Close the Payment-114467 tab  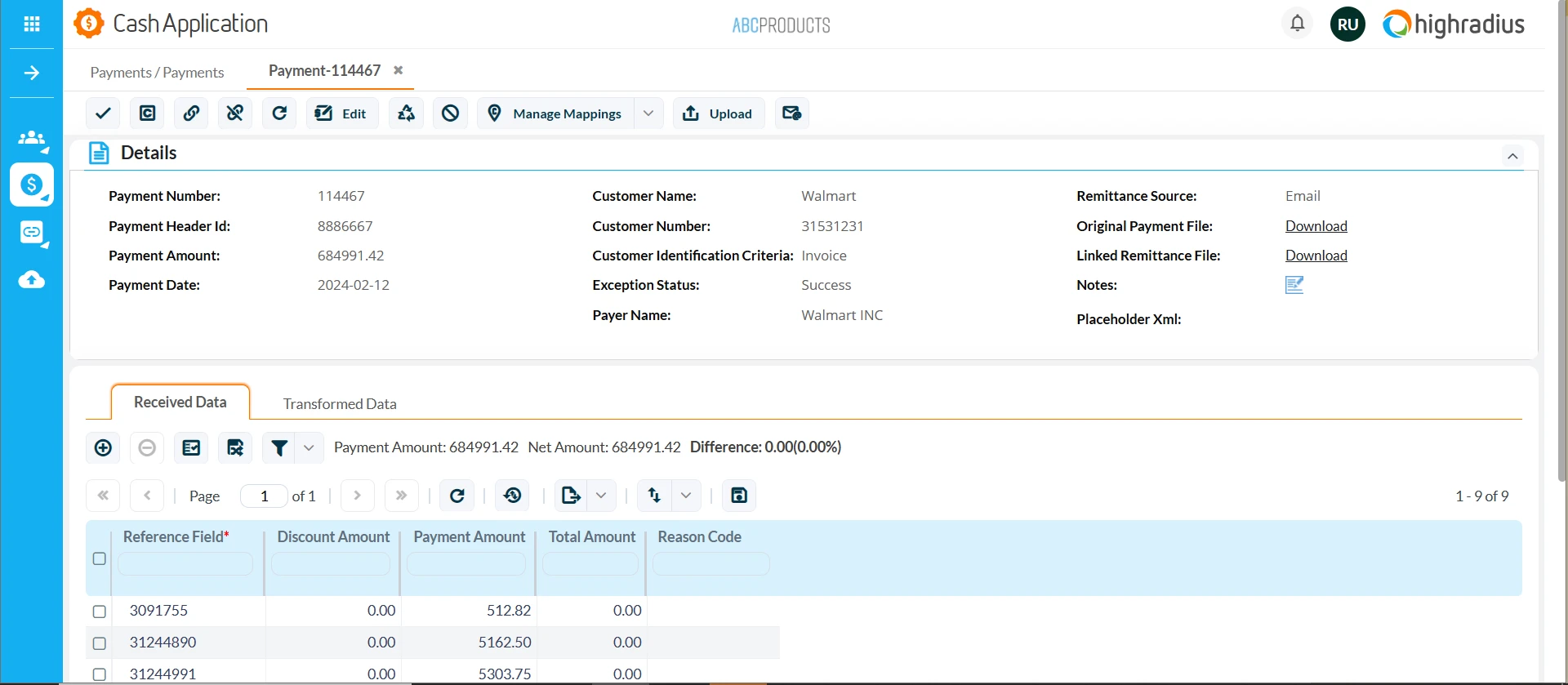point(399,70)
